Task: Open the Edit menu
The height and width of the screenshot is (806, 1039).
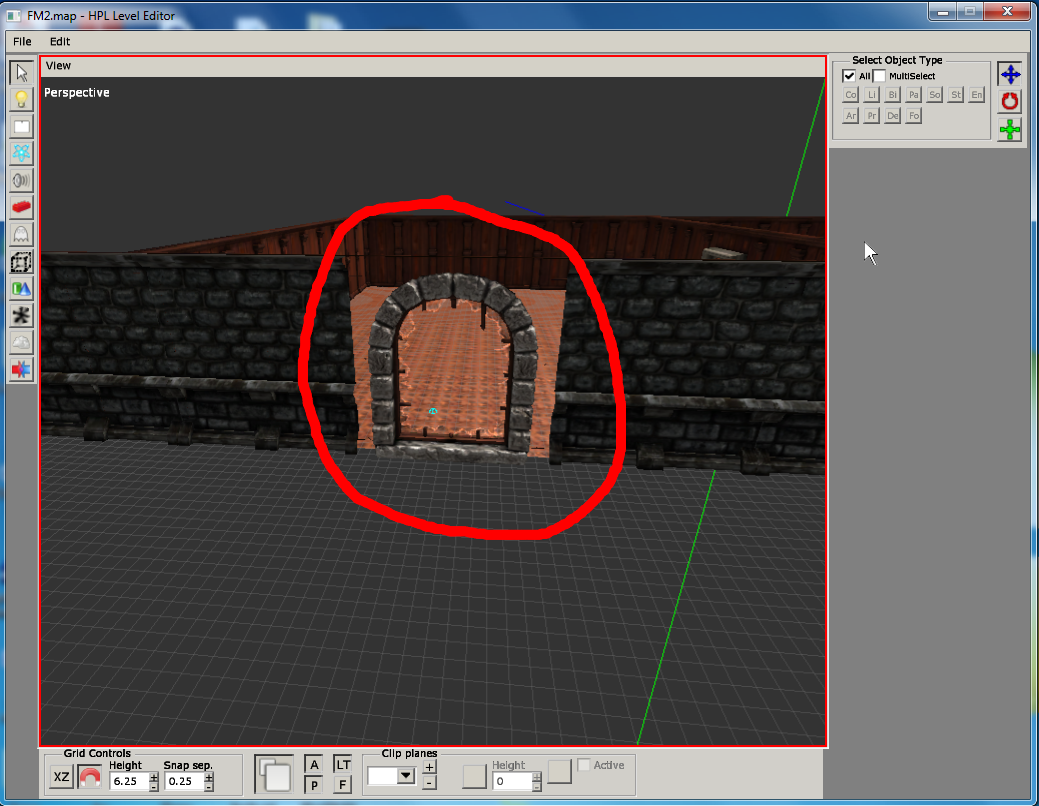Action: click(x=60, y=42)
